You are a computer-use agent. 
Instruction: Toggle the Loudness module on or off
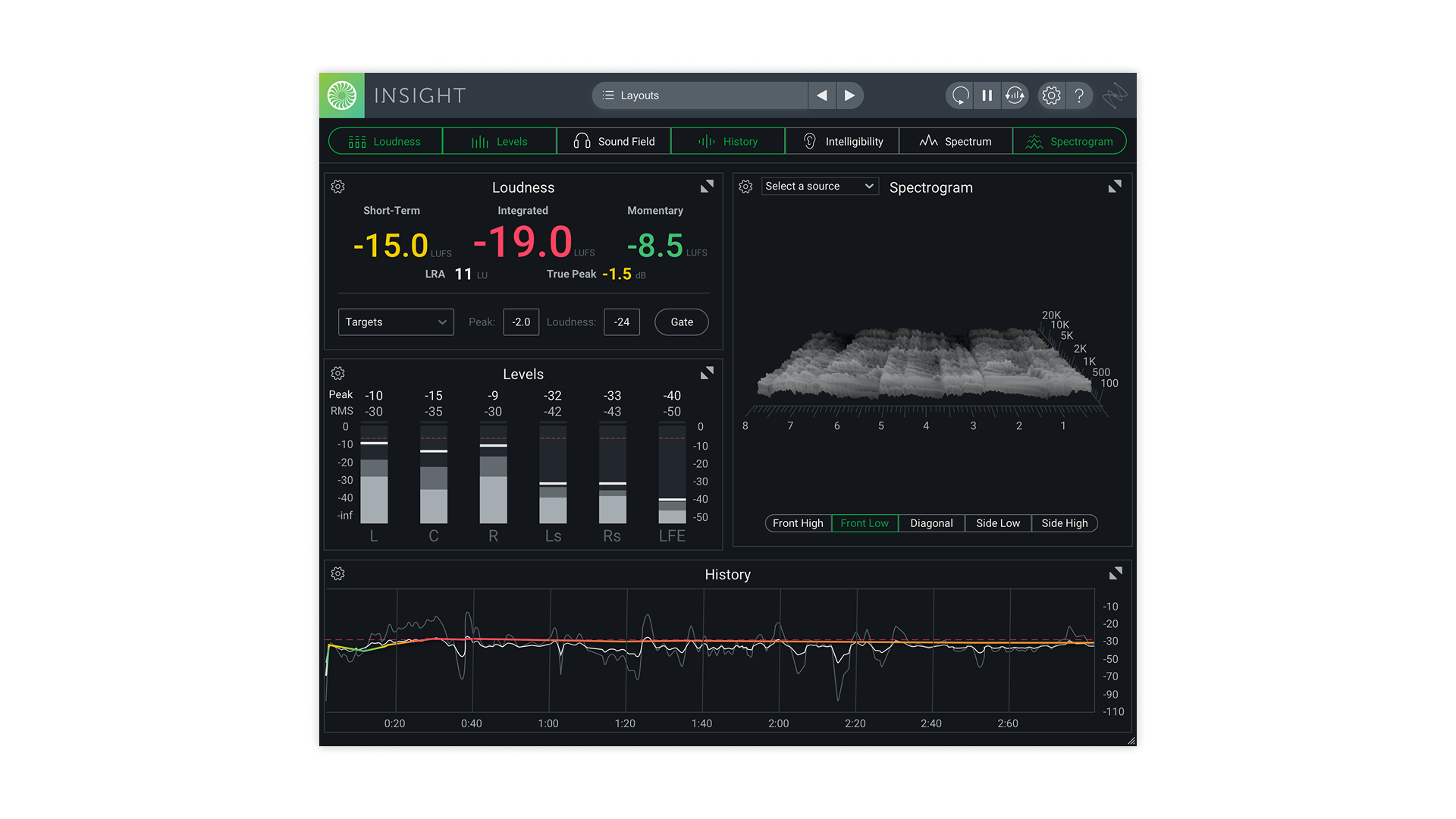click(x=385, y=142)
